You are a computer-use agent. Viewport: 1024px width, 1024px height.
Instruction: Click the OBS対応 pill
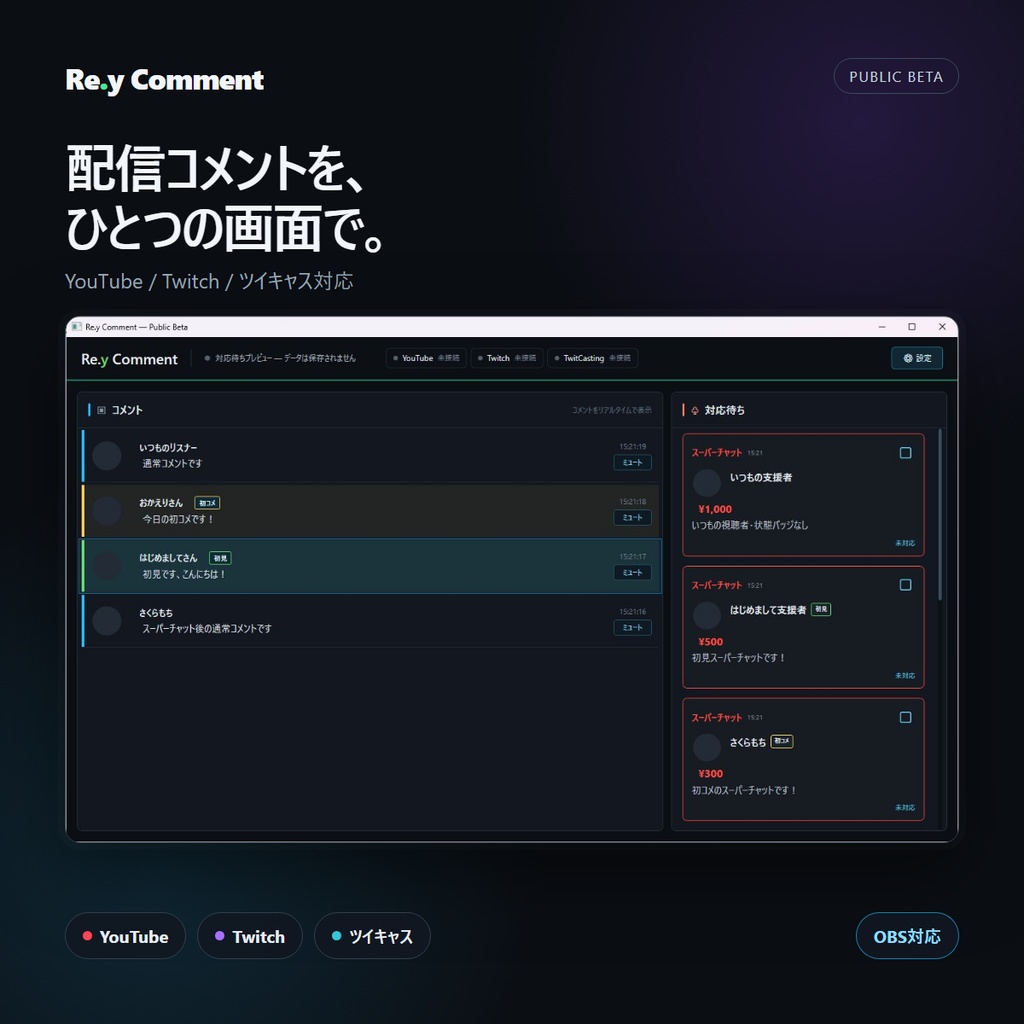coord(907,936)
